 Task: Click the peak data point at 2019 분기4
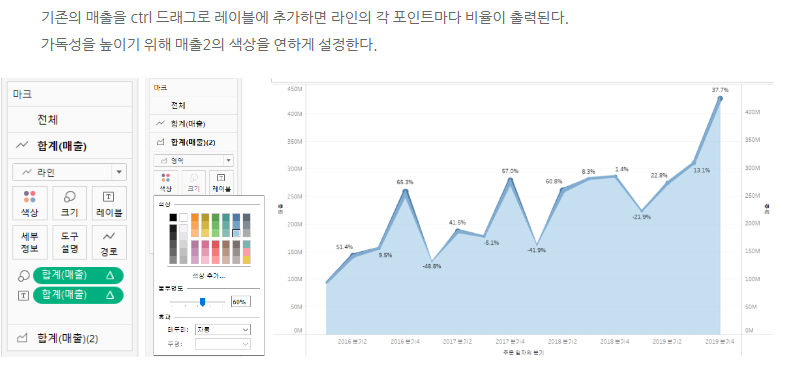point(720,98)
